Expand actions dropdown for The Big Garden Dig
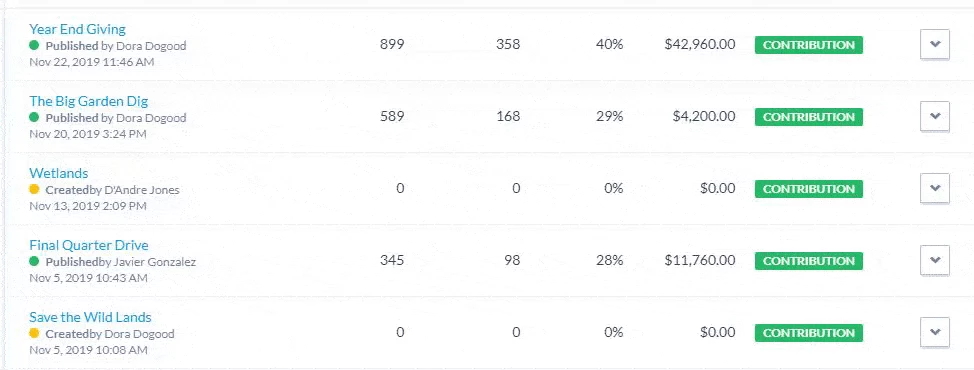This screenshot has width=974, height=370. [934, 117]
